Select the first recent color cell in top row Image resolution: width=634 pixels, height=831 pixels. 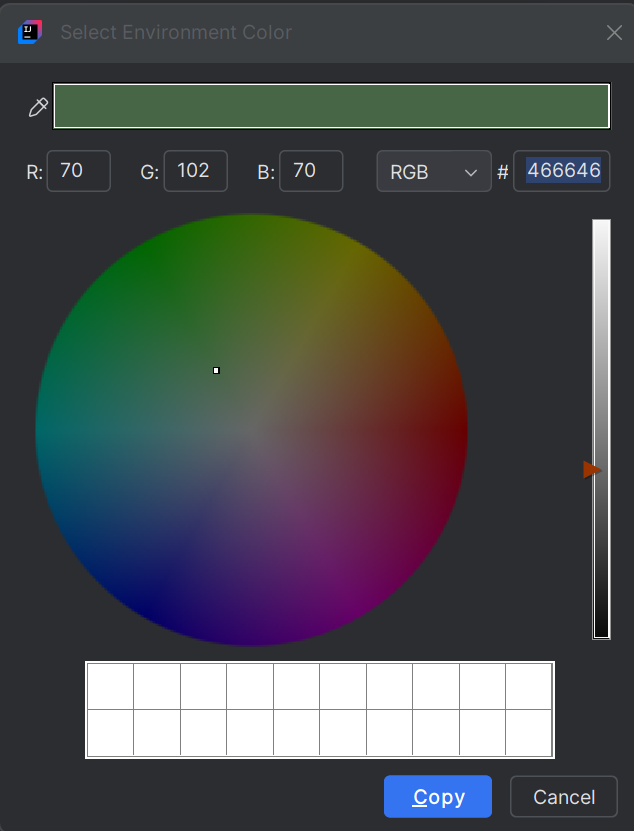(x=110, y=686)
